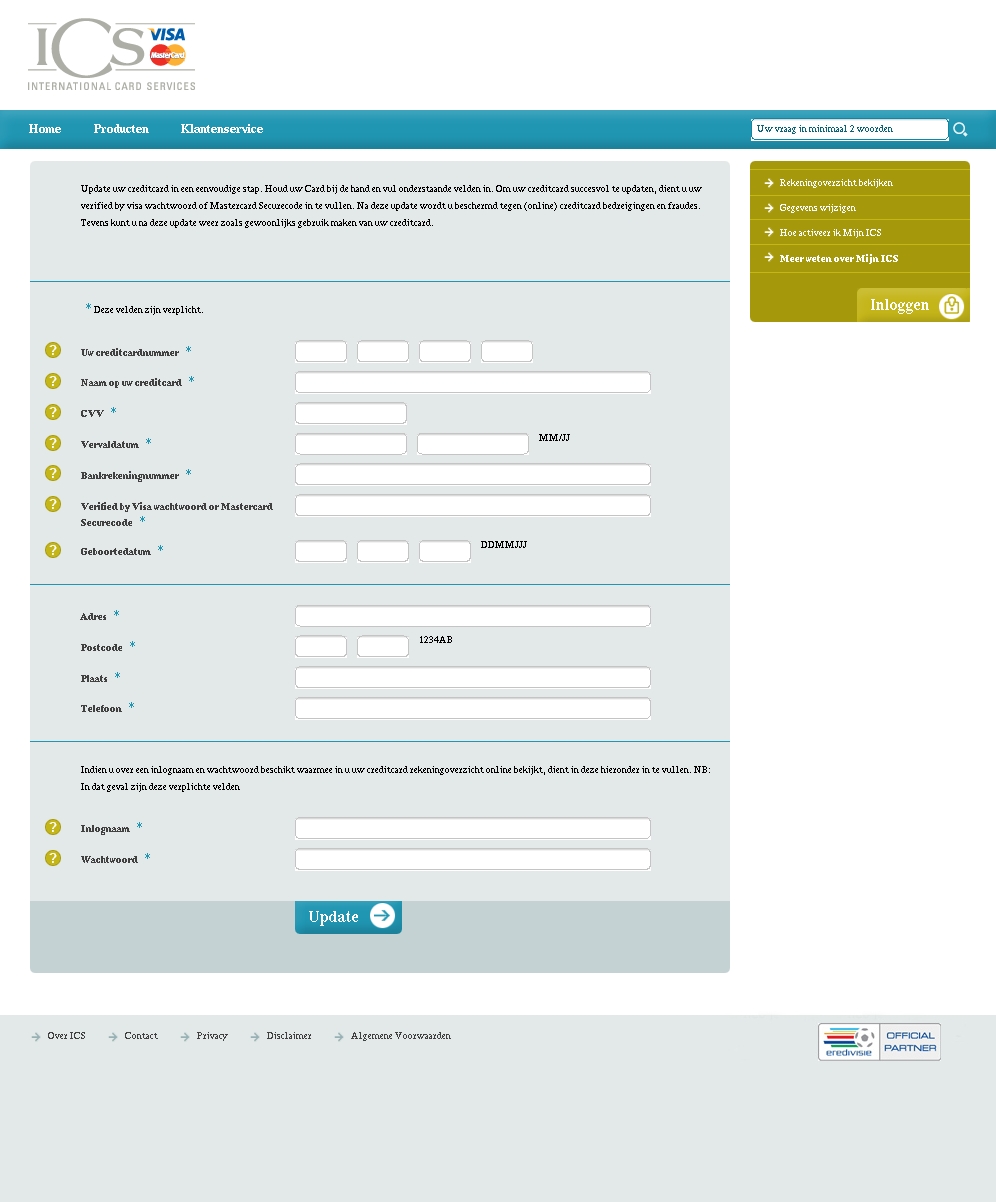Open Hoe activeer ik Mijn ICS link

[x=830, y=233]
